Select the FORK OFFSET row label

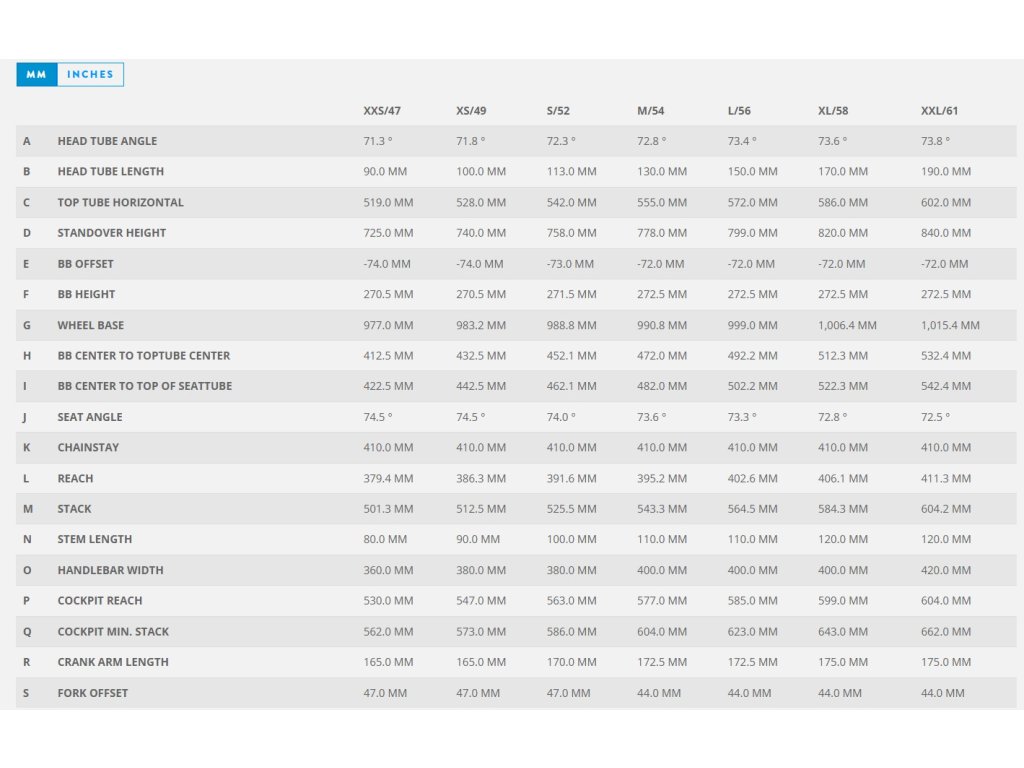click(x=93, y=693)
